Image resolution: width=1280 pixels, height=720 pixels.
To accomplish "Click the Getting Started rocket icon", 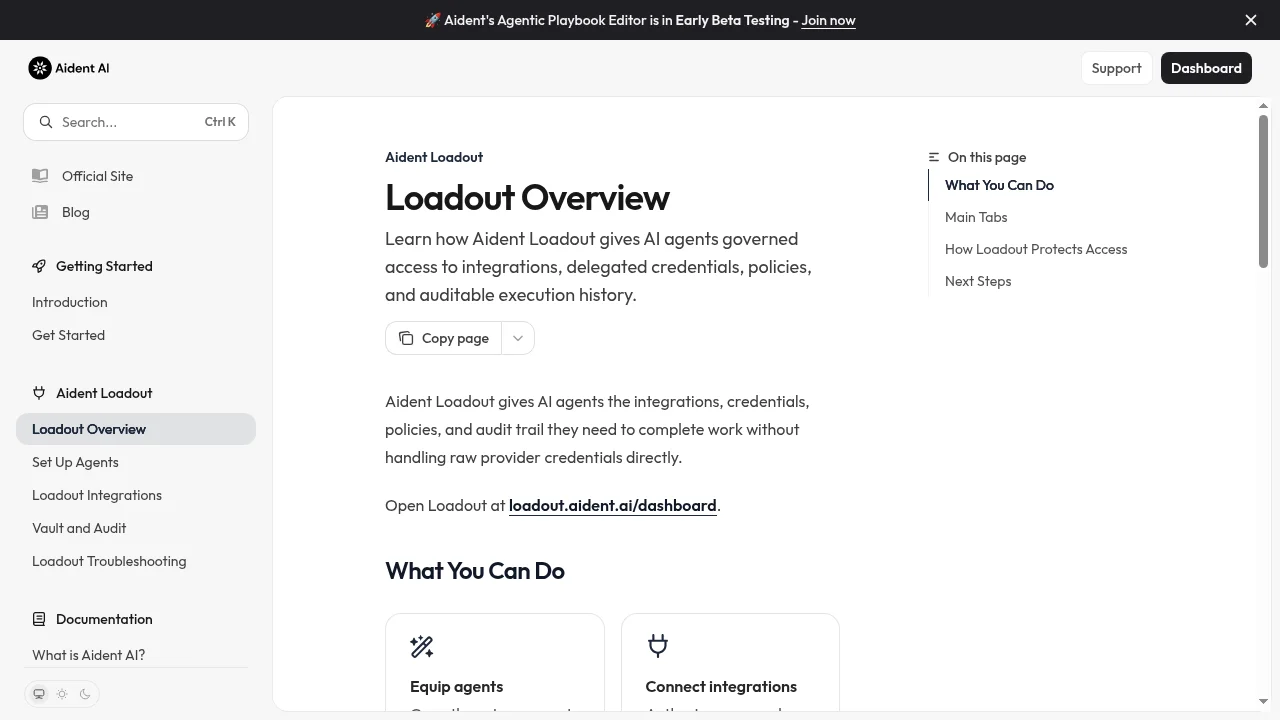I will [x=39, y=266].
